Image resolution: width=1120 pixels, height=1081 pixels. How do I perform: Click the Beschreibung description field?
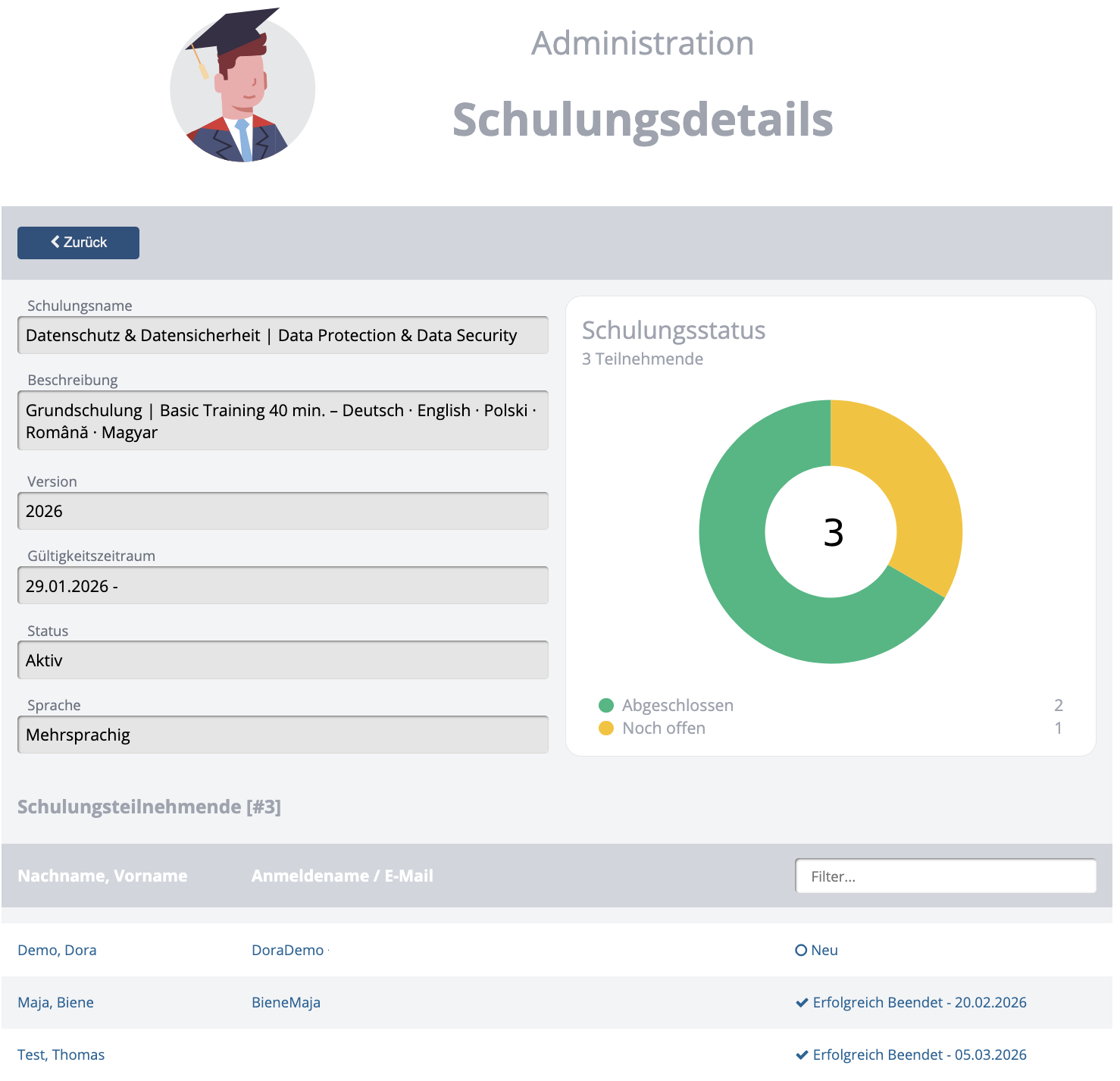(x=282, y=421)
